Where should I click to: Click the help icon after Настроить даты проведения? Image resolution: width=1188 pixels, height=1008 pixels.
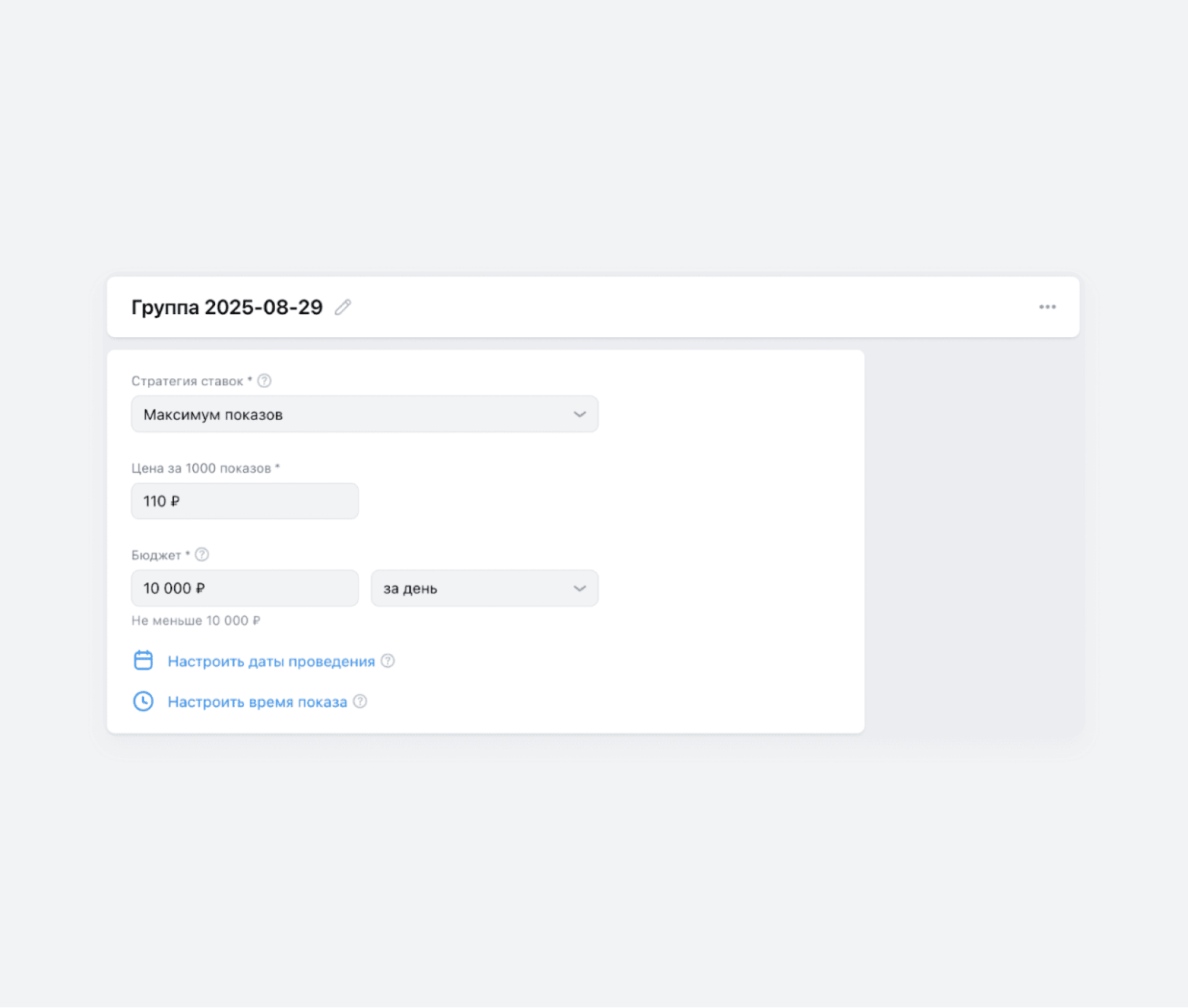[387, 661]
